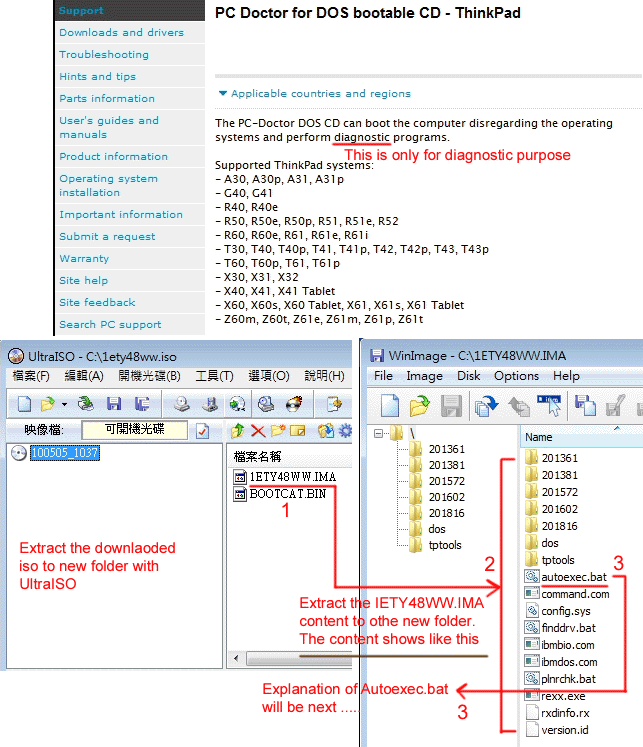Select tptools folder in WinImage tree
This screenshot has width=643, height=747.
click(445, 545)
